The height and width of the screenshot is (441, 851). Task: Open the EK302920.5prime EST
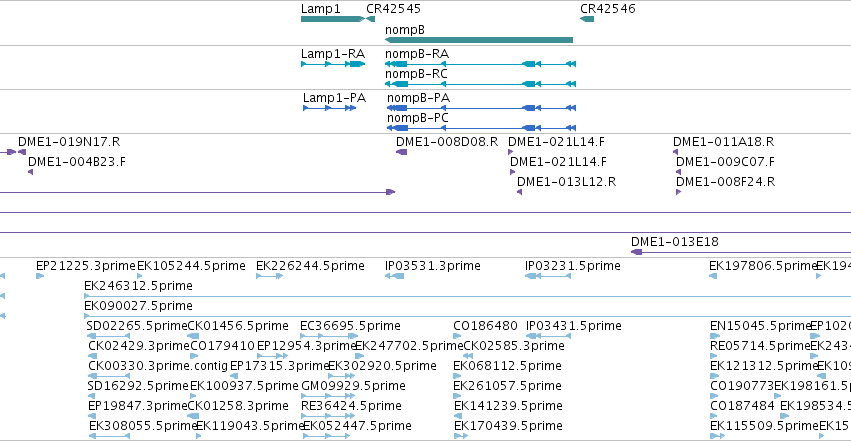coord(341,376)
